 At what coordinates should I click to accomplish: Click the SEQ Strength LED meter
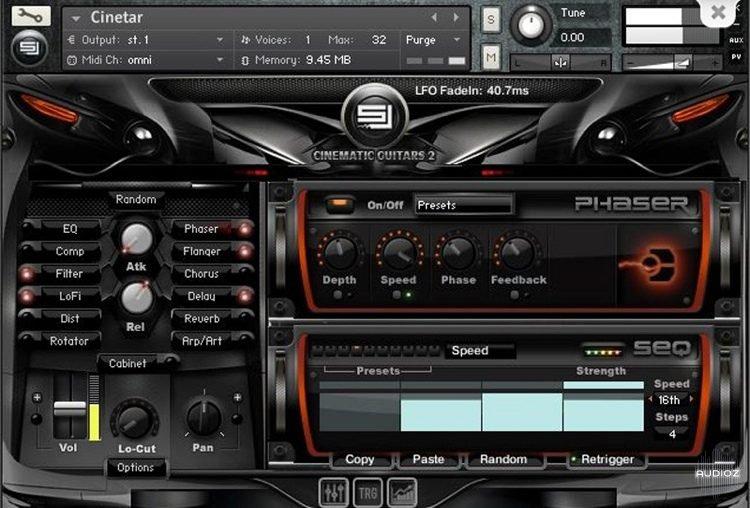click(603, 353)
